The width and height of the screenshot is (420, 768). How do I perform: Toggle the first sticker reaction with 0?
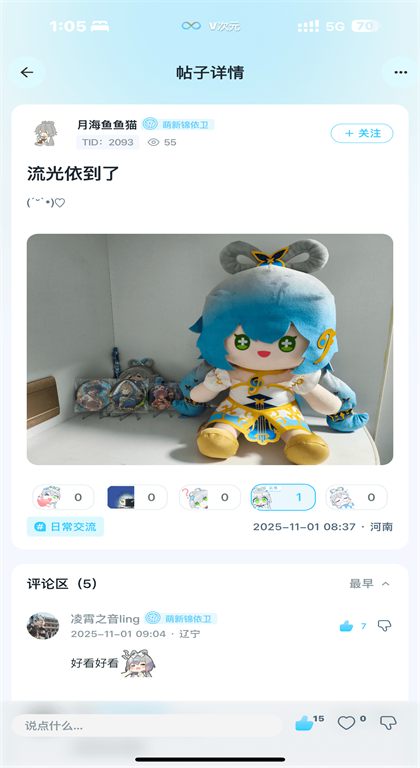point(63,498)
